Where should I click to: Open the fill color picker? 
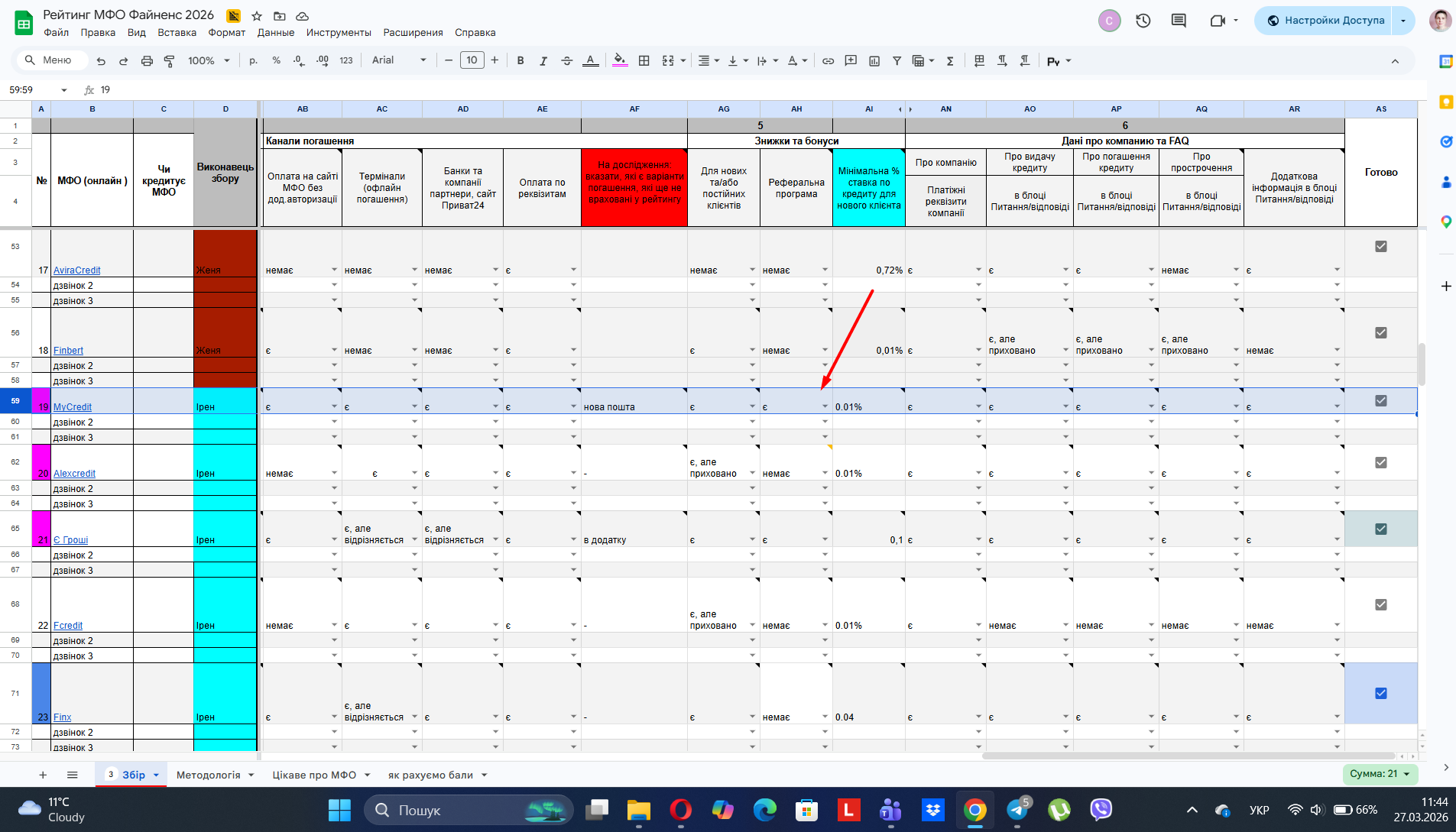[620, 60]
